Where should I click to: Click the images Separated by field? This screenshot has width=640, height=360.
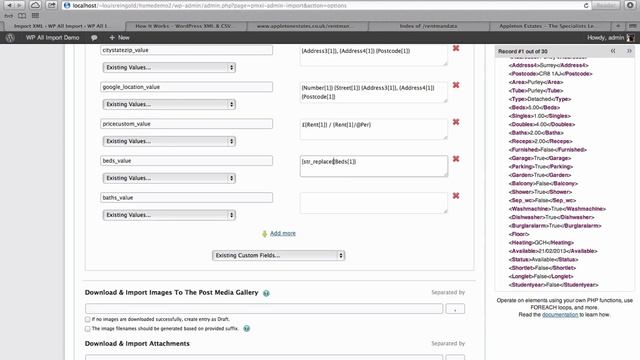(x=455, y=309)
